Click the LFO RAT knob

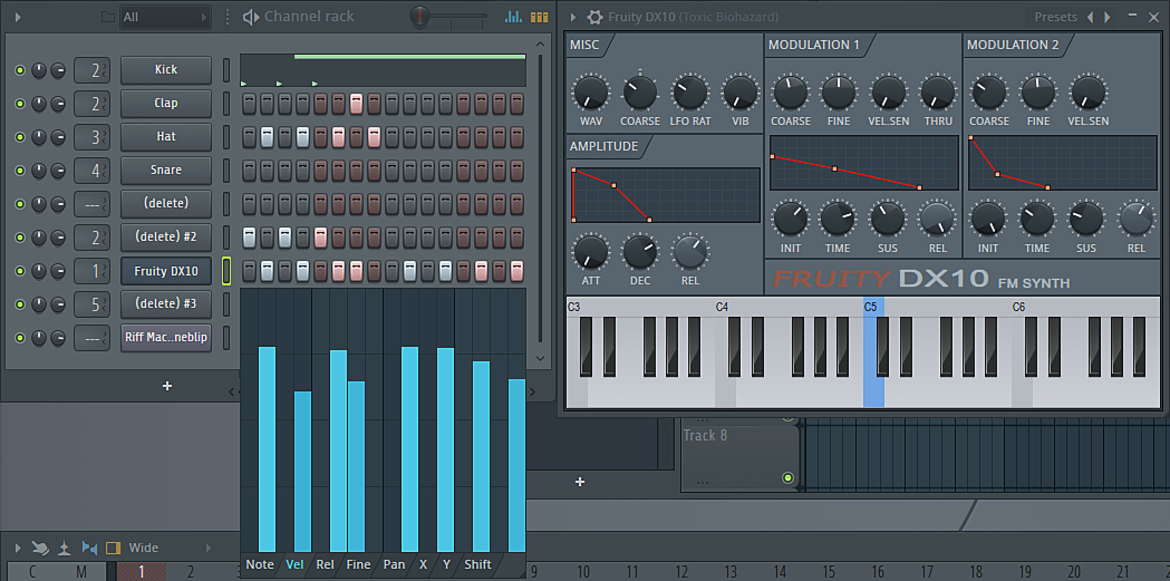690,94
